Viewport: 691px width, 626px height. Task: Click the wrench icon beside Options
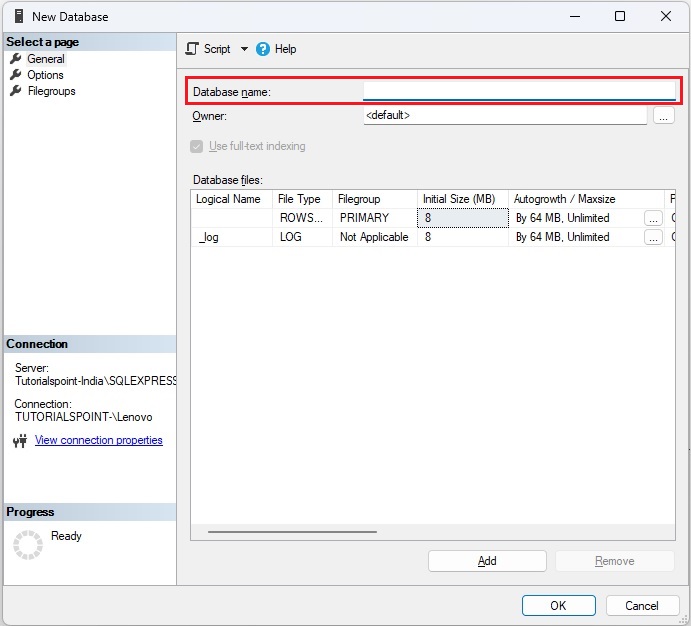coord(16,74)
